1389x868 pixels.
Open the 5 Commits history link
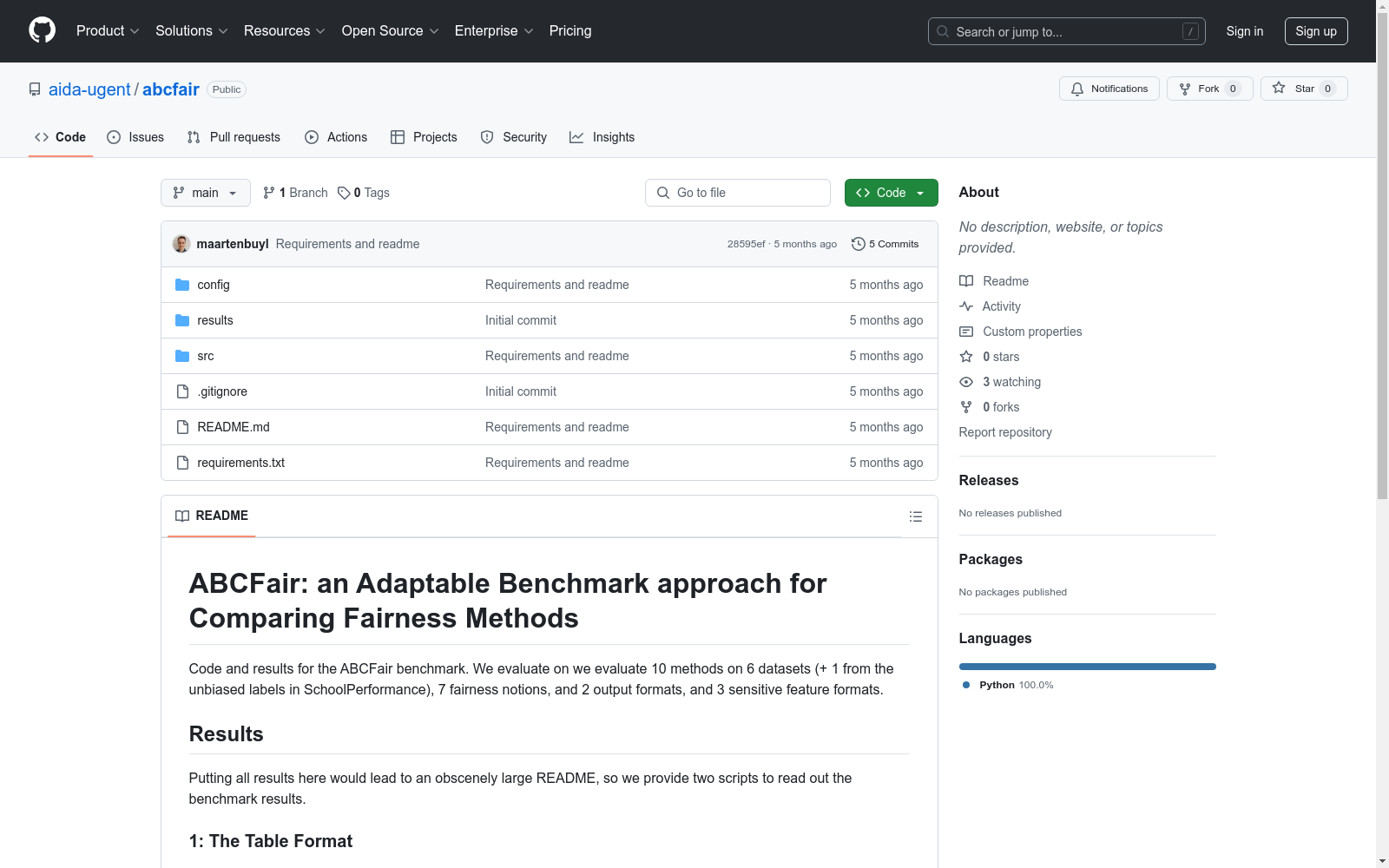[x=885, y=244]
